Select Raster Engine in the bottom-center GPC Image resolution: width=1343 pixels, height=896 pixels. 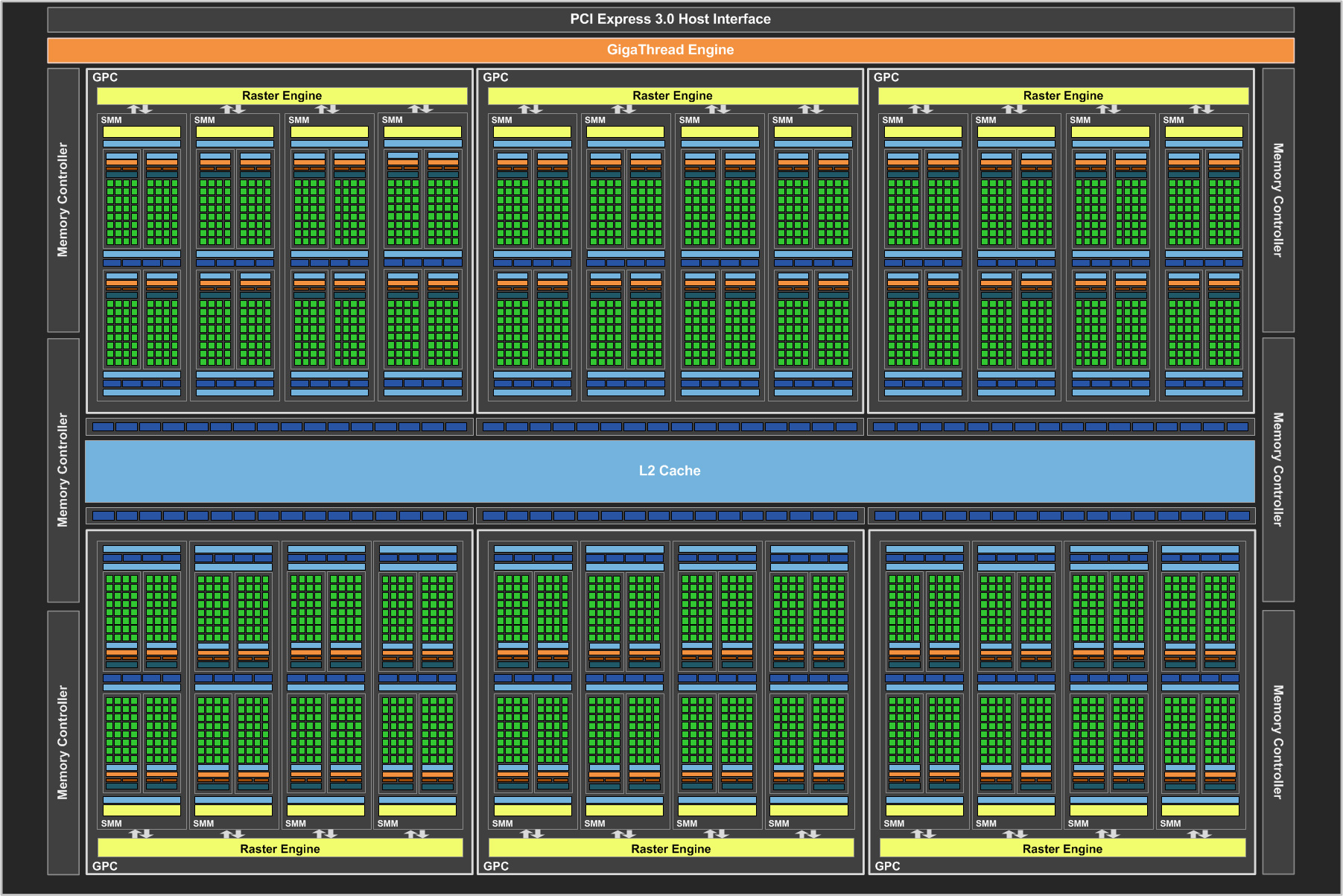[x=670, y=848]
